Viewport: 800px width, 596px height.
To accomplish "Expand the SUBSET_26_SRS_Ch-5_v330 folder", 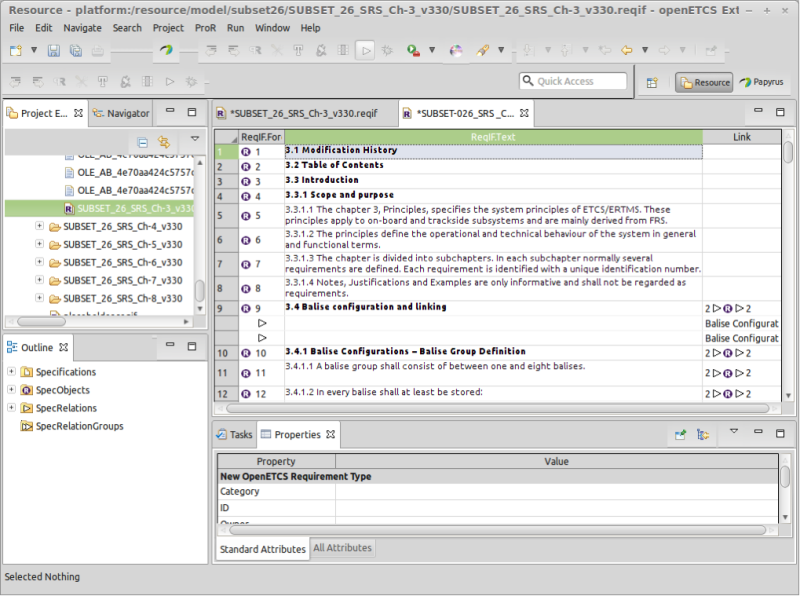I will (39, 244).
